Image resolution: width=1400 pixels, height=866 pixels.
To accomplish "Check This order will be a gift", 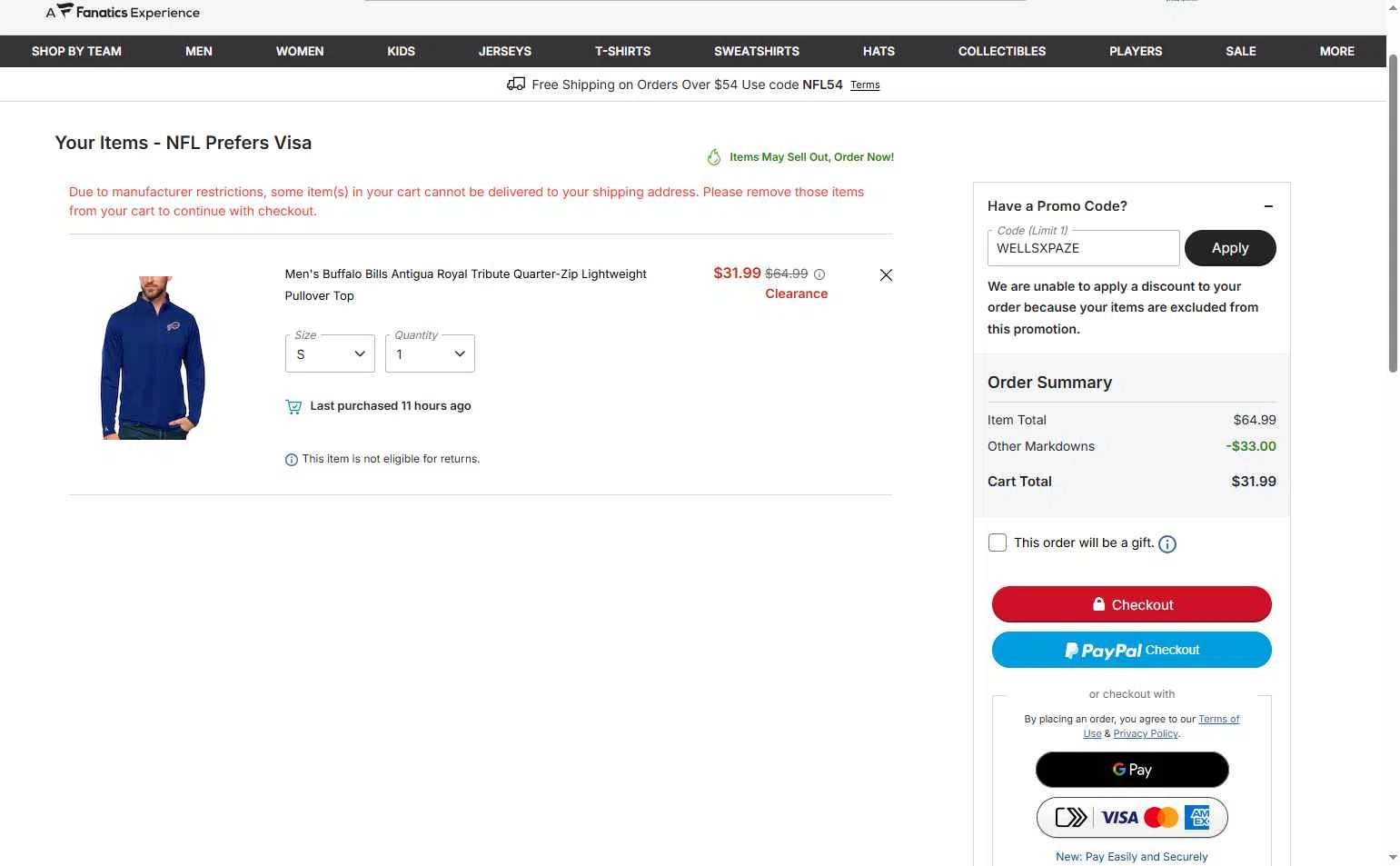I will click(x=998, y=542).
